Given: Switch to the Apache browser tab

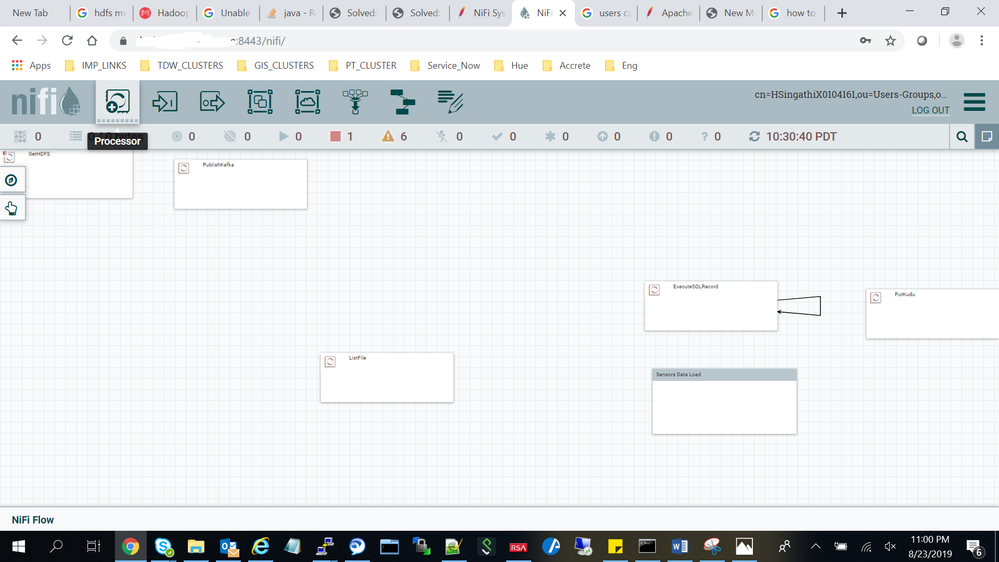Looking at the screenshot, I should (x=669, y=13).
